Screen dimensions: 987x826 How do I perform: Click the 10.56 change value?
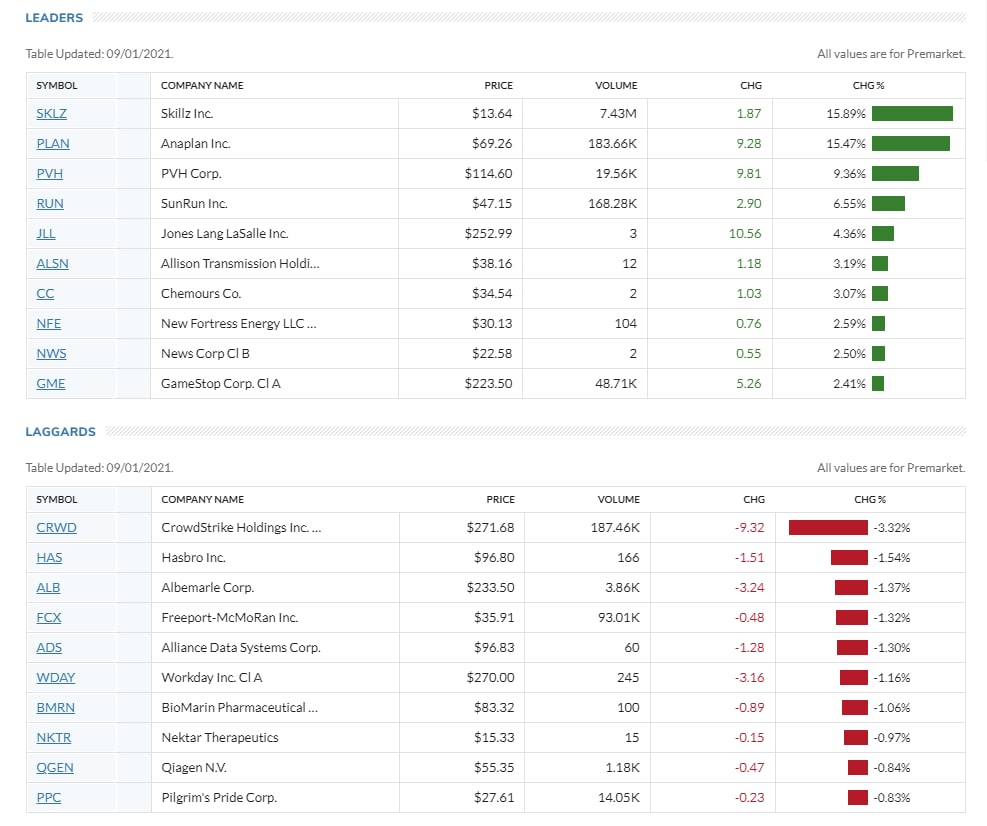point(745,234)
